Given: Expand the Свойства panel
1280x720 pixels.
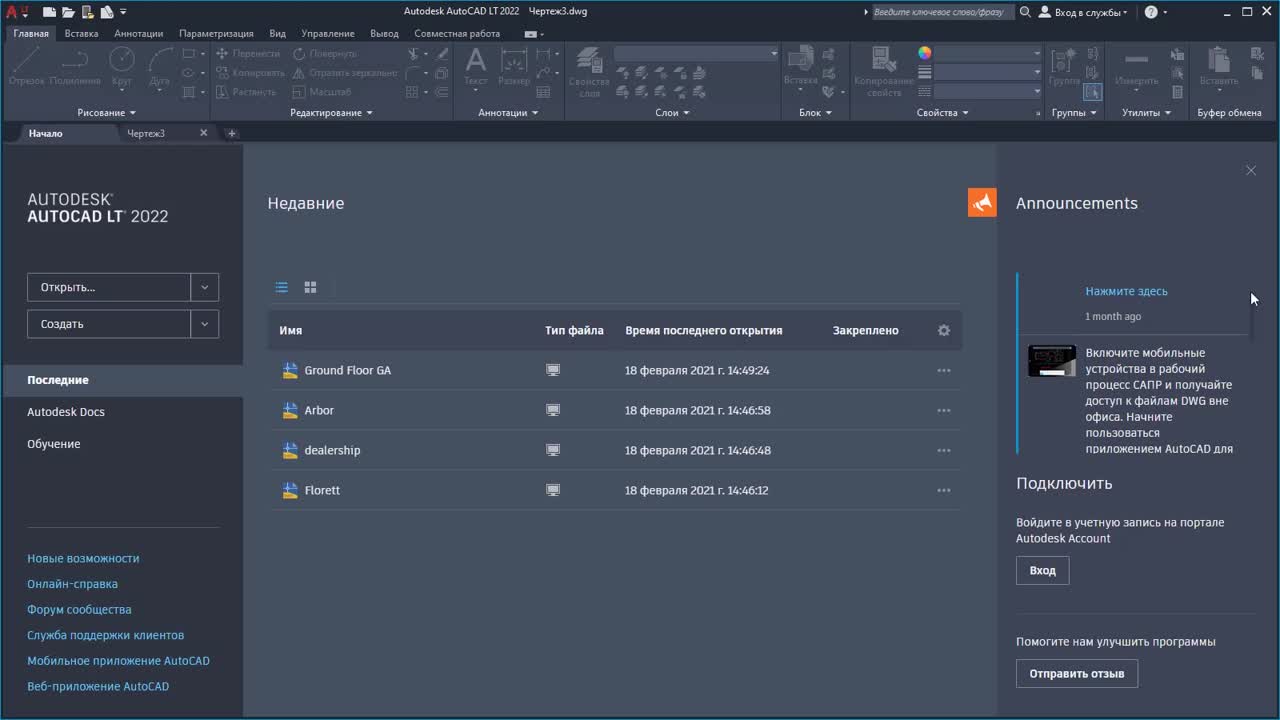Looking at the screenshot, I should [x=942, y=113].
